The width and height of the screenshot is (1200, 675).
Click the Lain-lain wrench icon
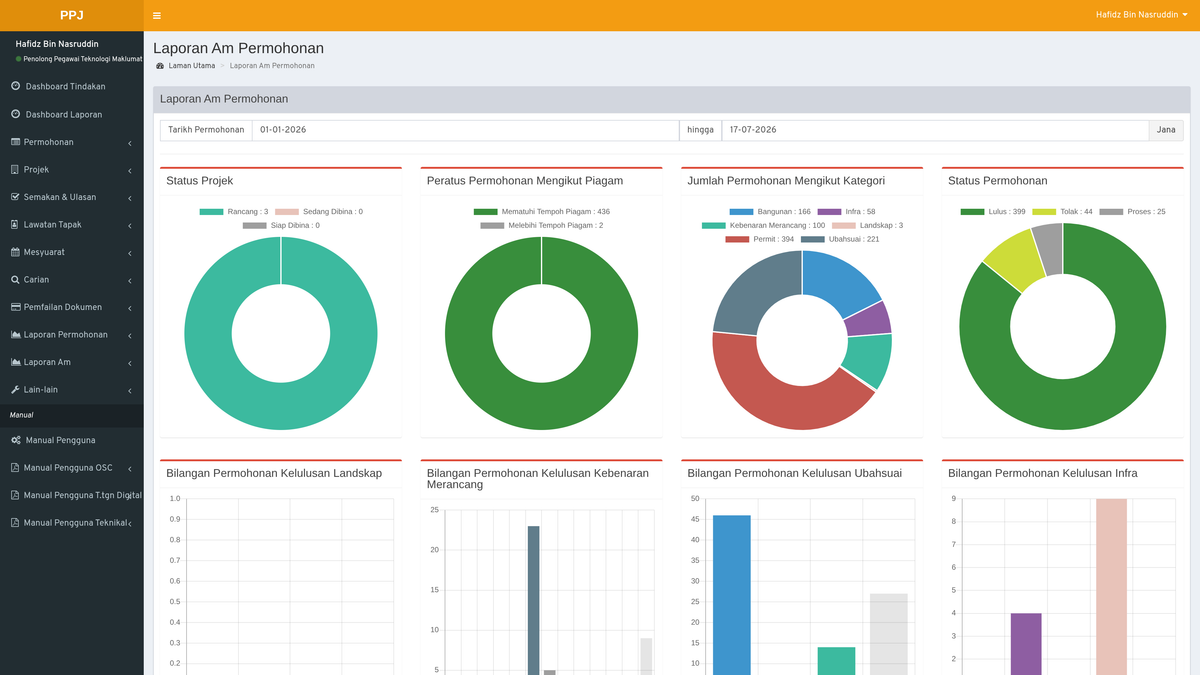pos(15,389)
